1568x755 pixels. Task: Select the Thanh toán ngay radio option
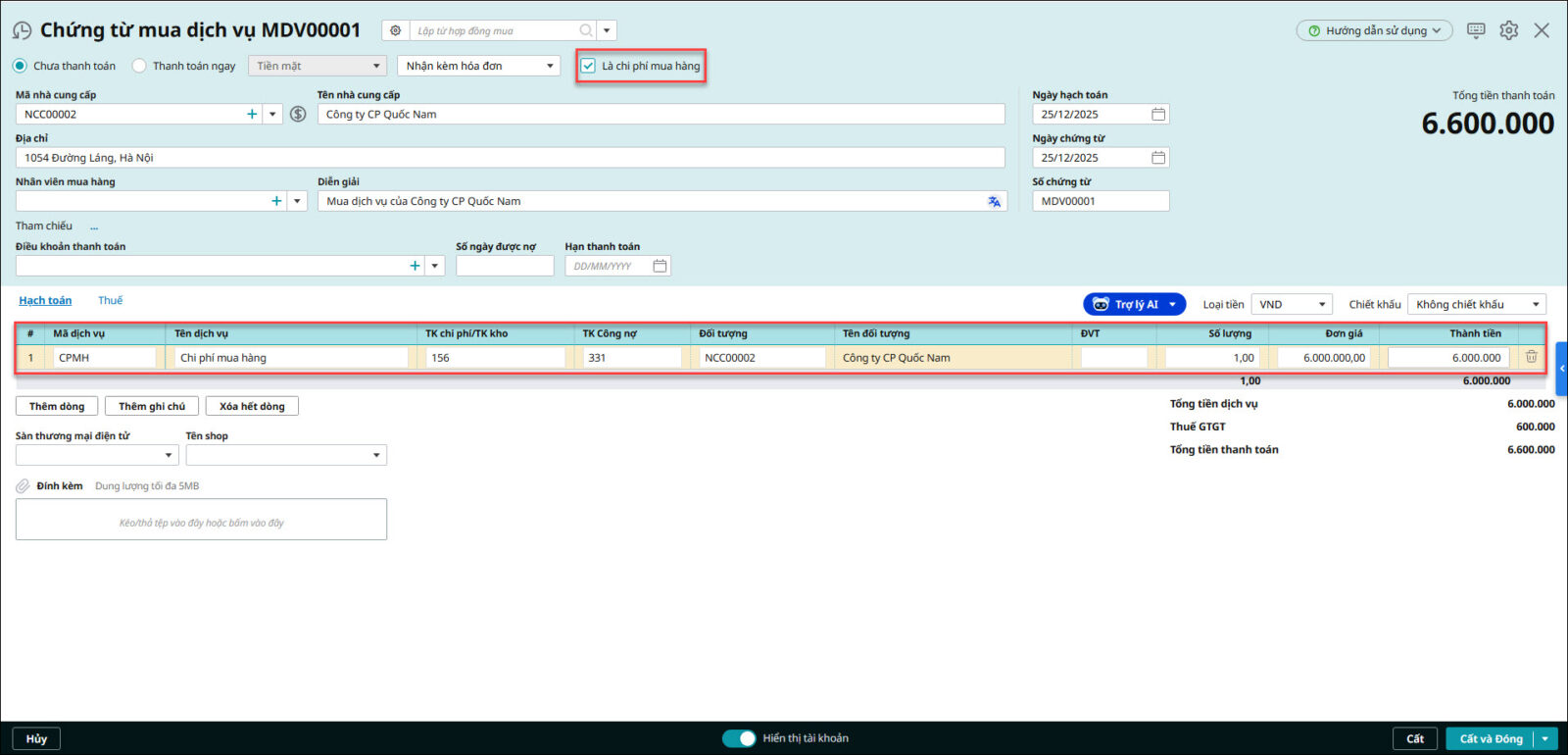[139, 66]
